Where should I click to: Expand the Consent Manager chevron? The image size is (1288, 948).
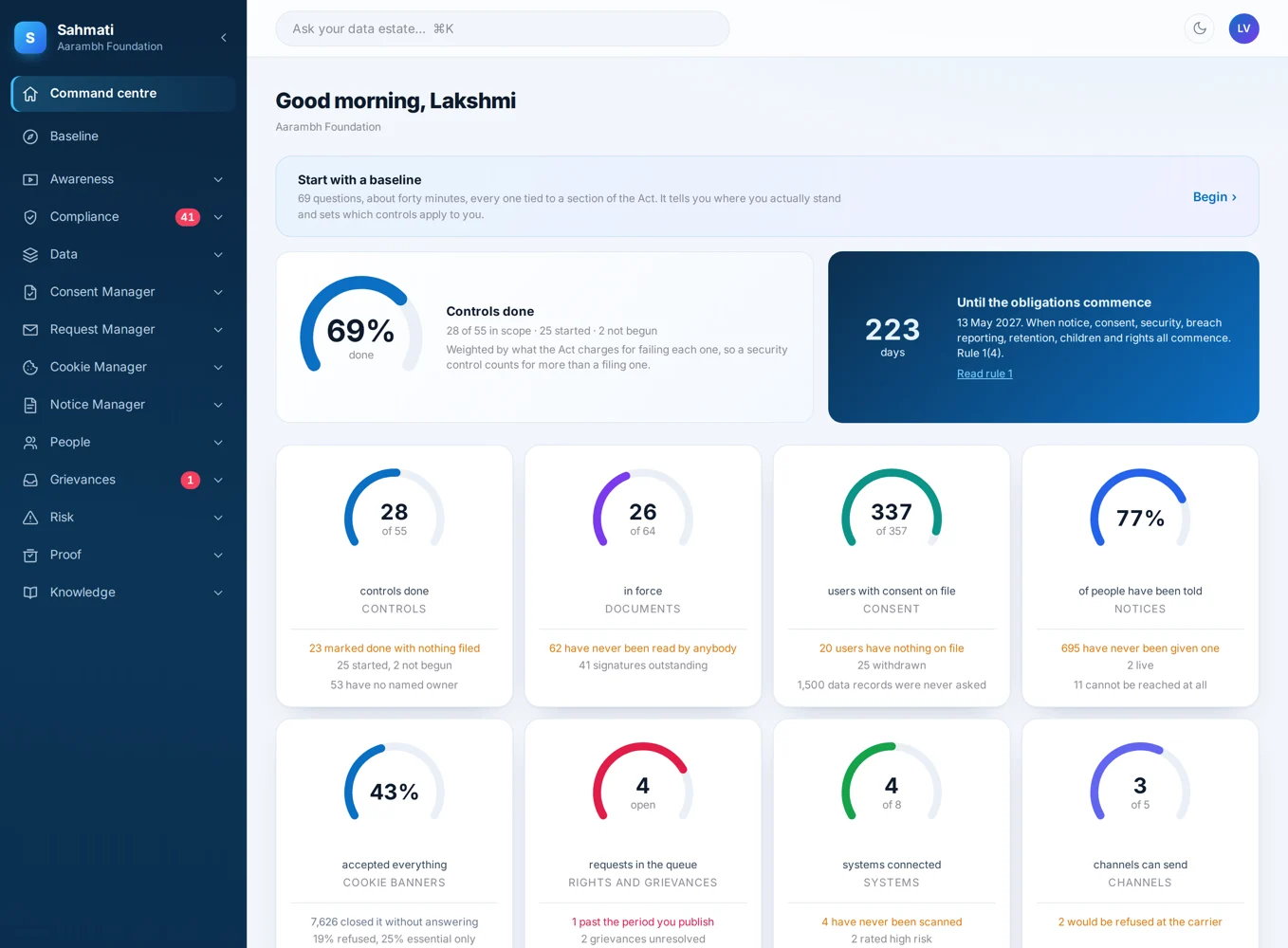(218, 292)
